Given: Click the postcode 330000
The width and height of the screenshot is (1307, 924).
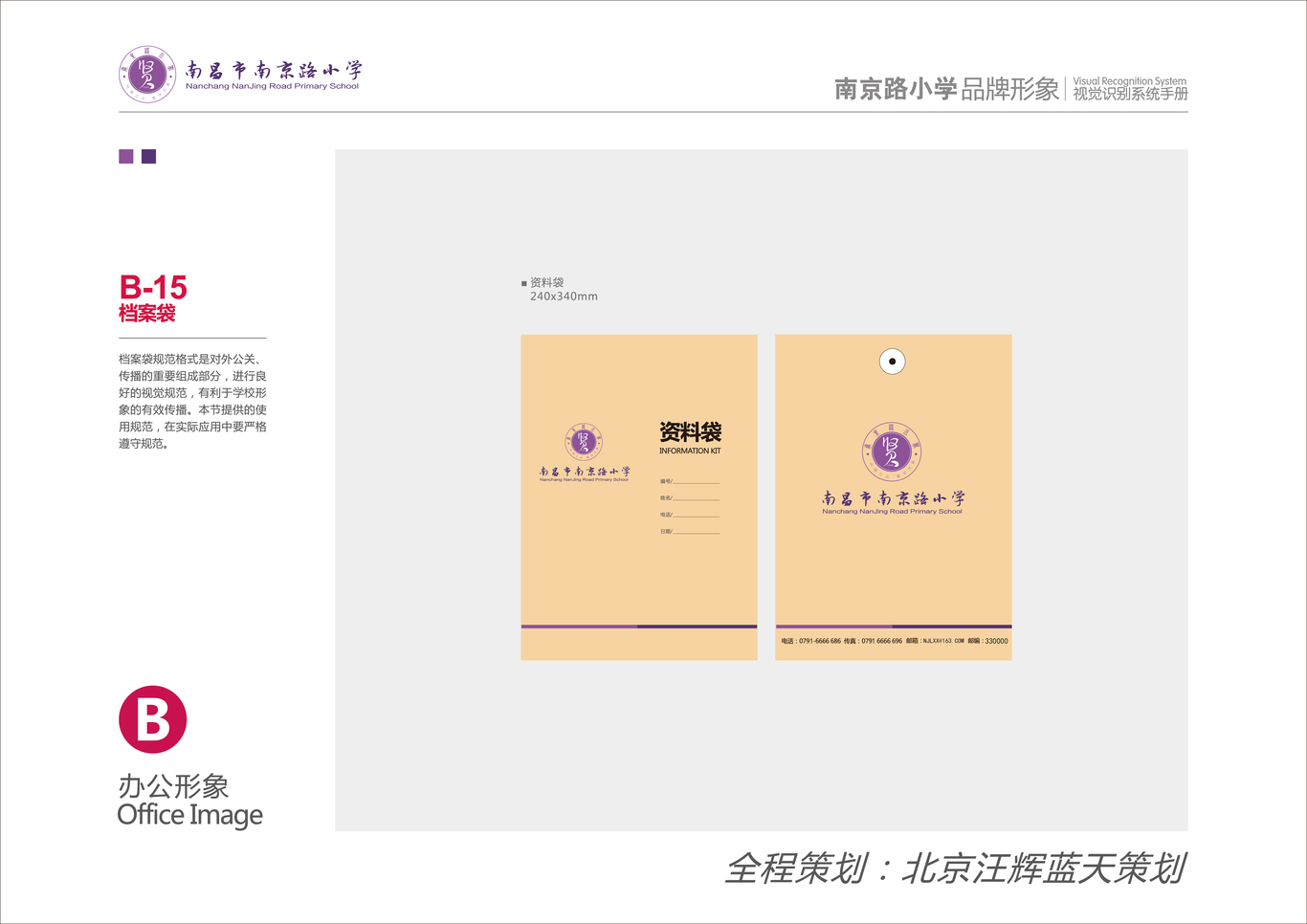Looking at the screenshot, I should 996,641.
